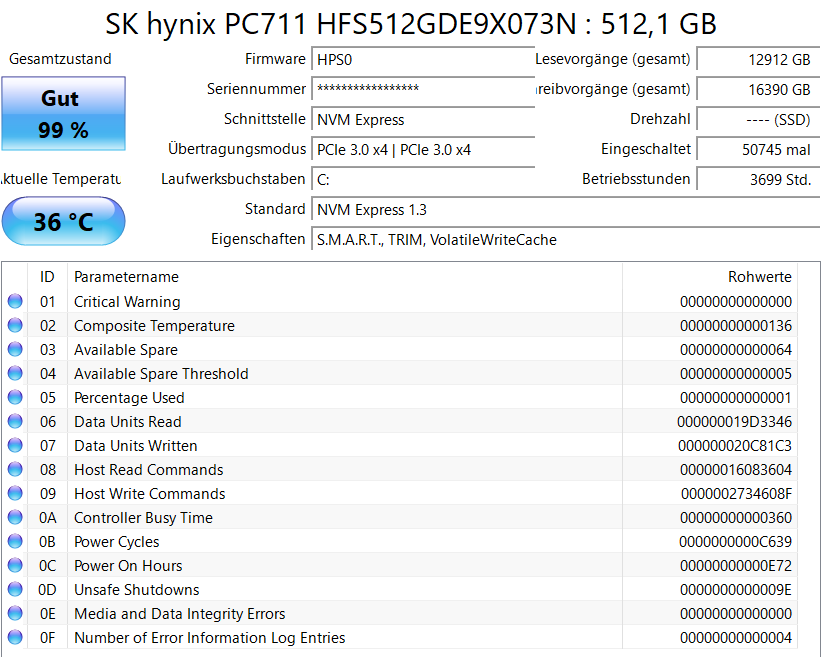
Task: Click the ID cell 0A
Action: coord(47,518)
